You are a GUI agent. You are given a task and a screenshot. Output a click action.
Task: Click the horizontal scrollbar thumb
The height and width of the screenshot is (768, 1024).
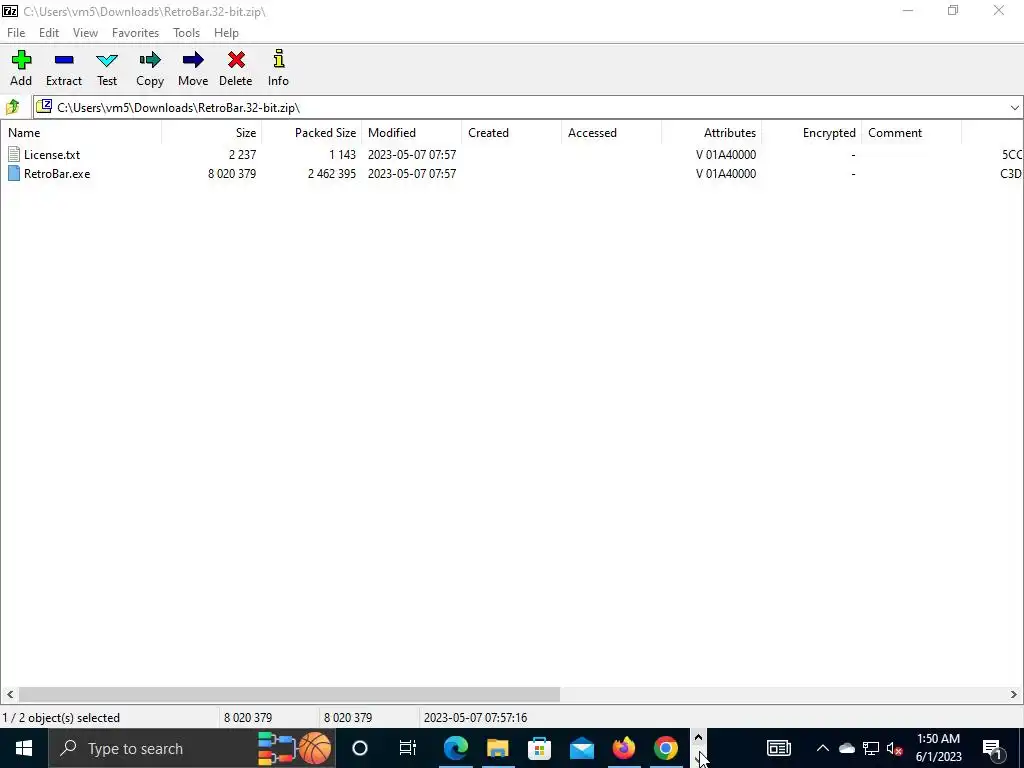tap(289, 694)
